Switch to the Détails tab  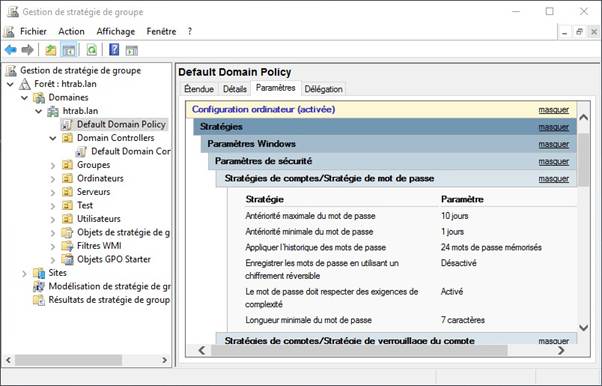click(x=235, y=89)
